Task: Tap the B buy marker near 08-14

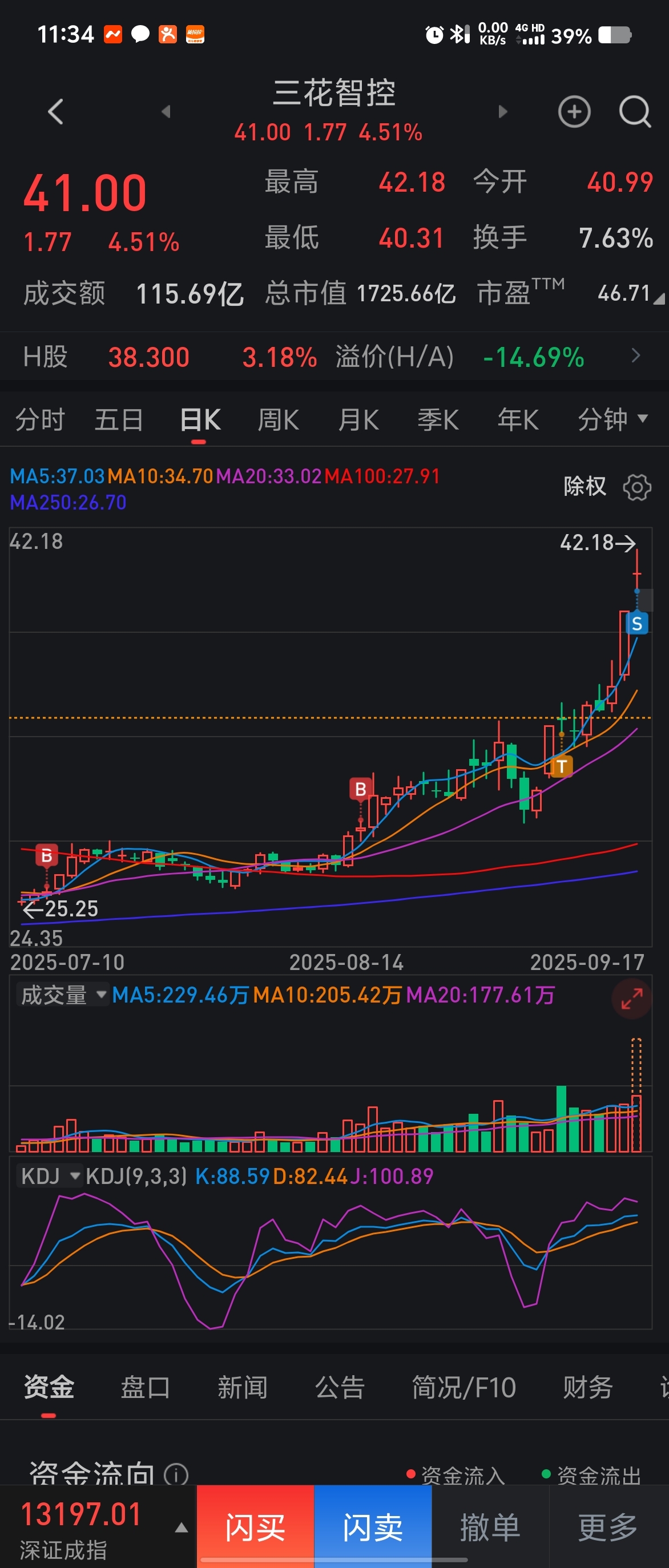Action: click(360, 790)
